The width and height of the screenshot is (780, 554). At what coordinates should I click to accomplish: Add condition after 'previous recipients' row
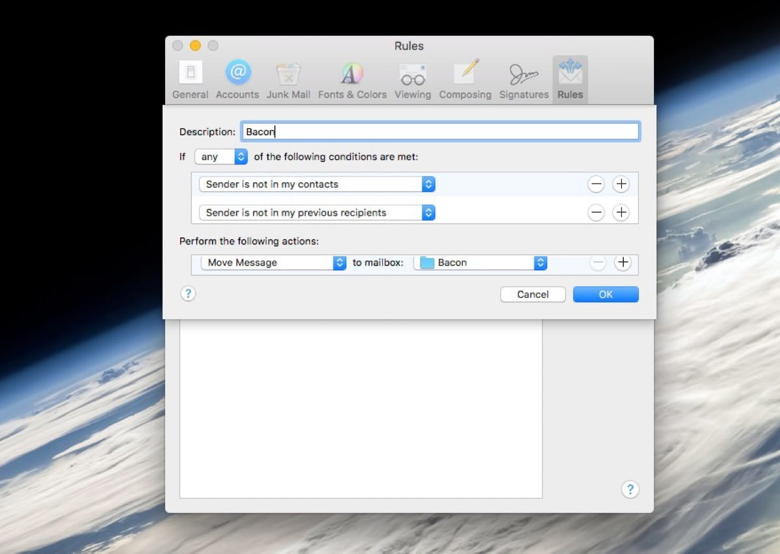(621, 212)
